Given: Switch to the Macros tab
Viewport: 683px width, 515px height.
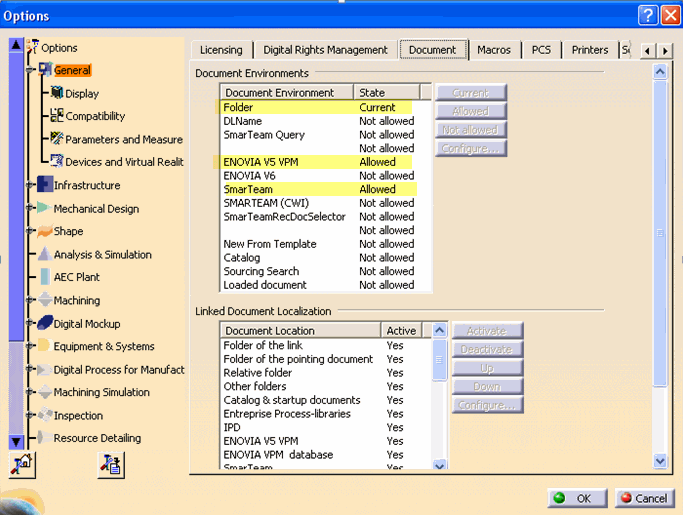Looking at the screenshot, I should 494,50.
